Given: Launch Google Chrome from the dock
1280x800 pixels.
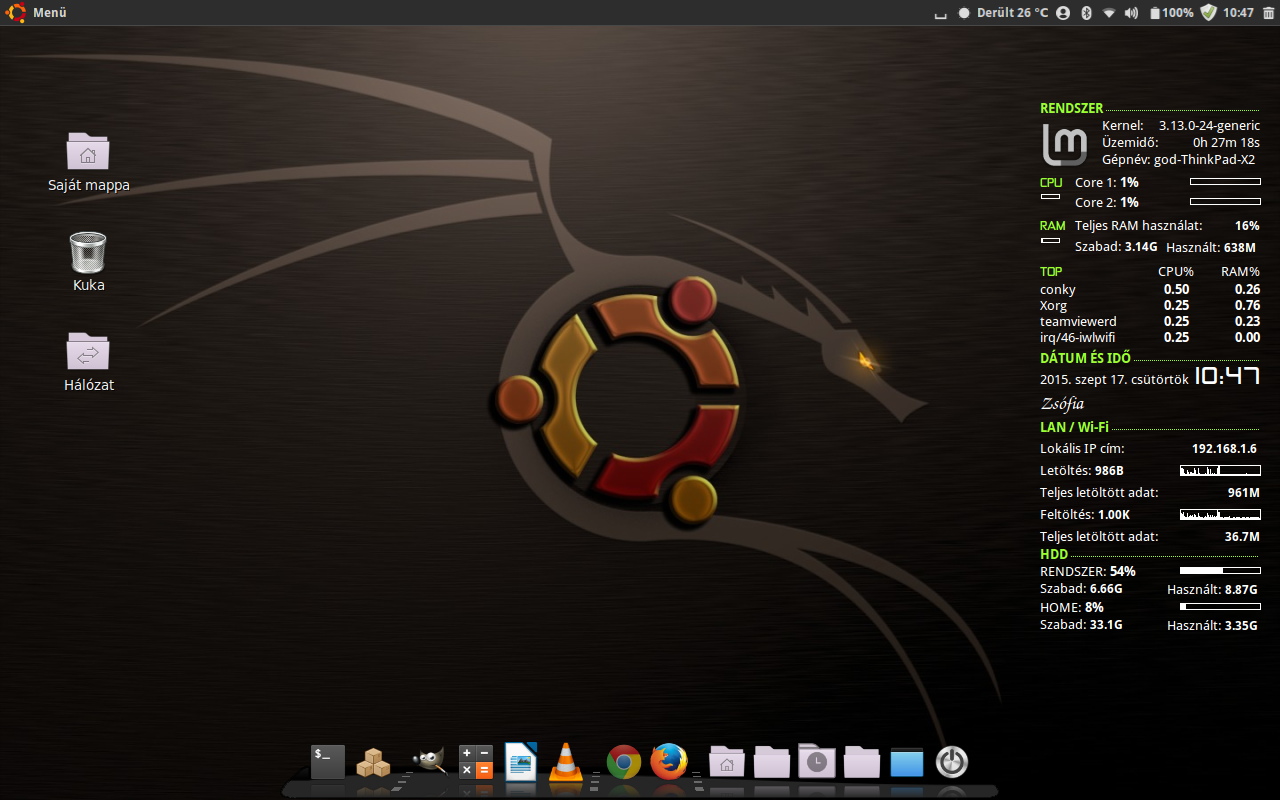Looking at the screenshot, I should tap(624, 762).
